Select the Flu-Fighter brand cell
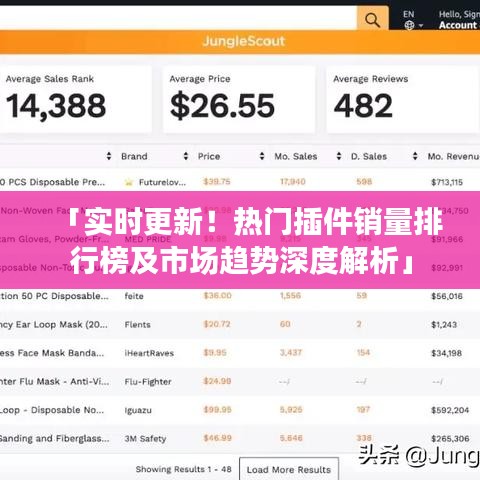Viewport: 480px width, 480px height. tap(148, 382)
